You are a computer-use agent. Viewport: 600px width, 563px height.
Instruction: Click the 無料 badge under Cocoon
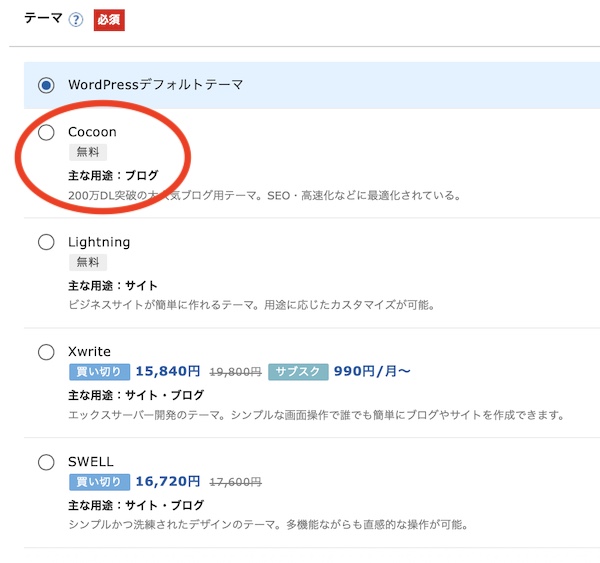(88, 152)
